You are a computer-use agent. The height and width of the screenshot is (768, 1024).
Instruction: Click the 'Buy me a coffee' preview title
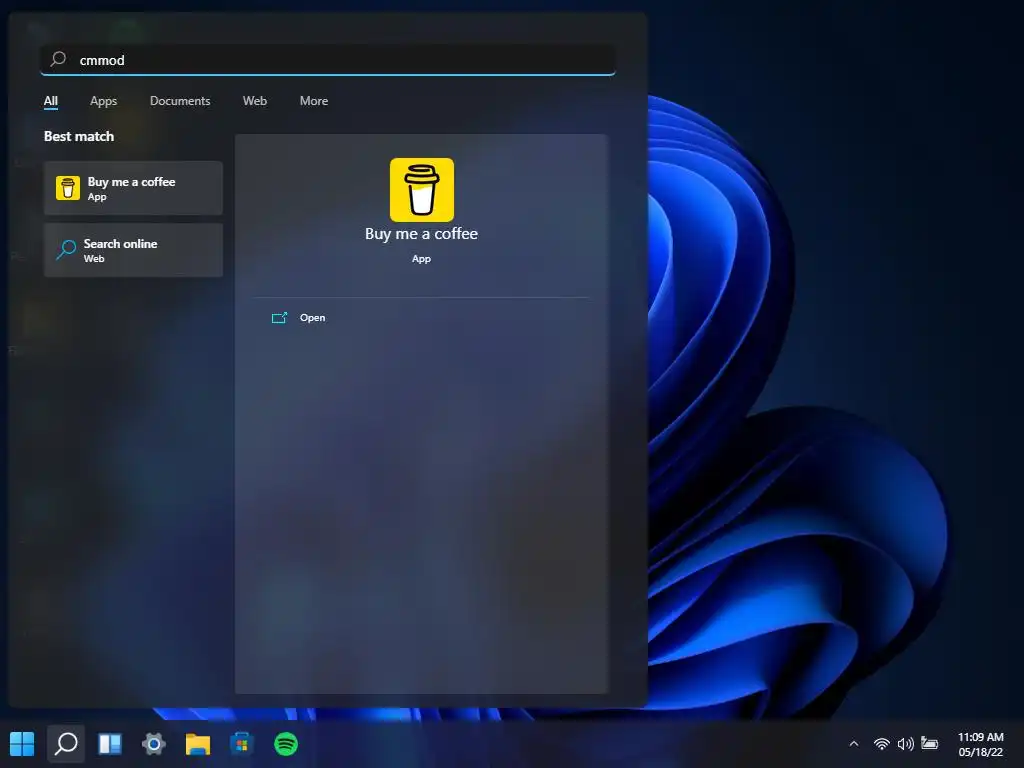(421, 234)
